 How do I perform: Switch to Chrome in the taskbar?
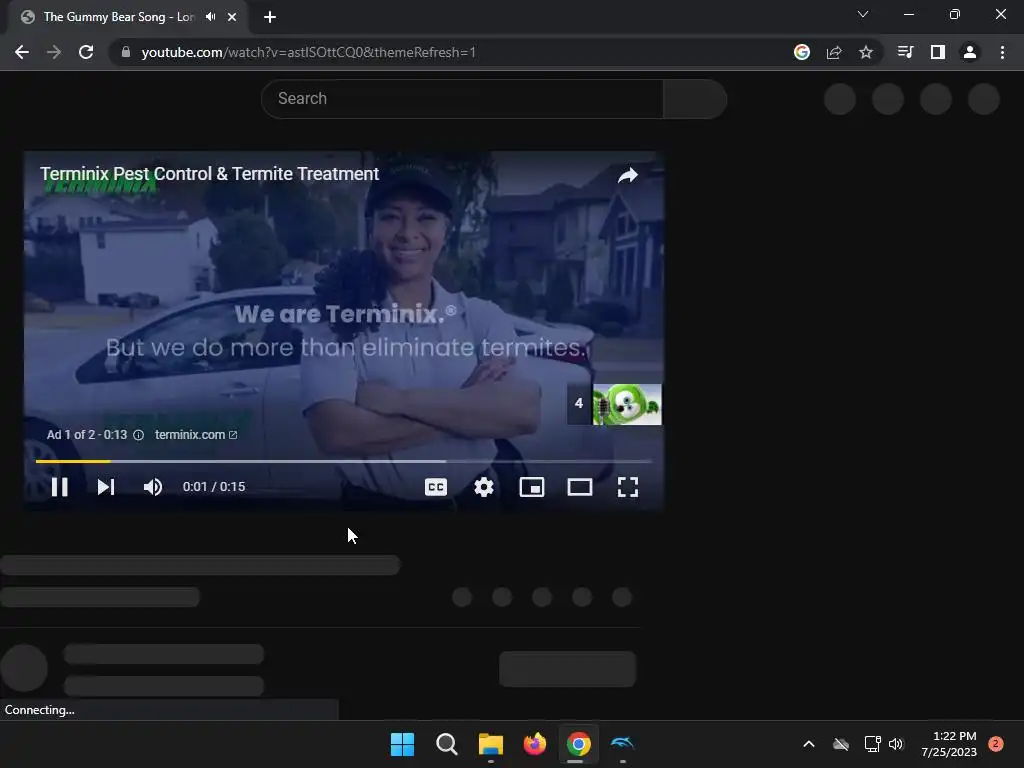point(579,744)
